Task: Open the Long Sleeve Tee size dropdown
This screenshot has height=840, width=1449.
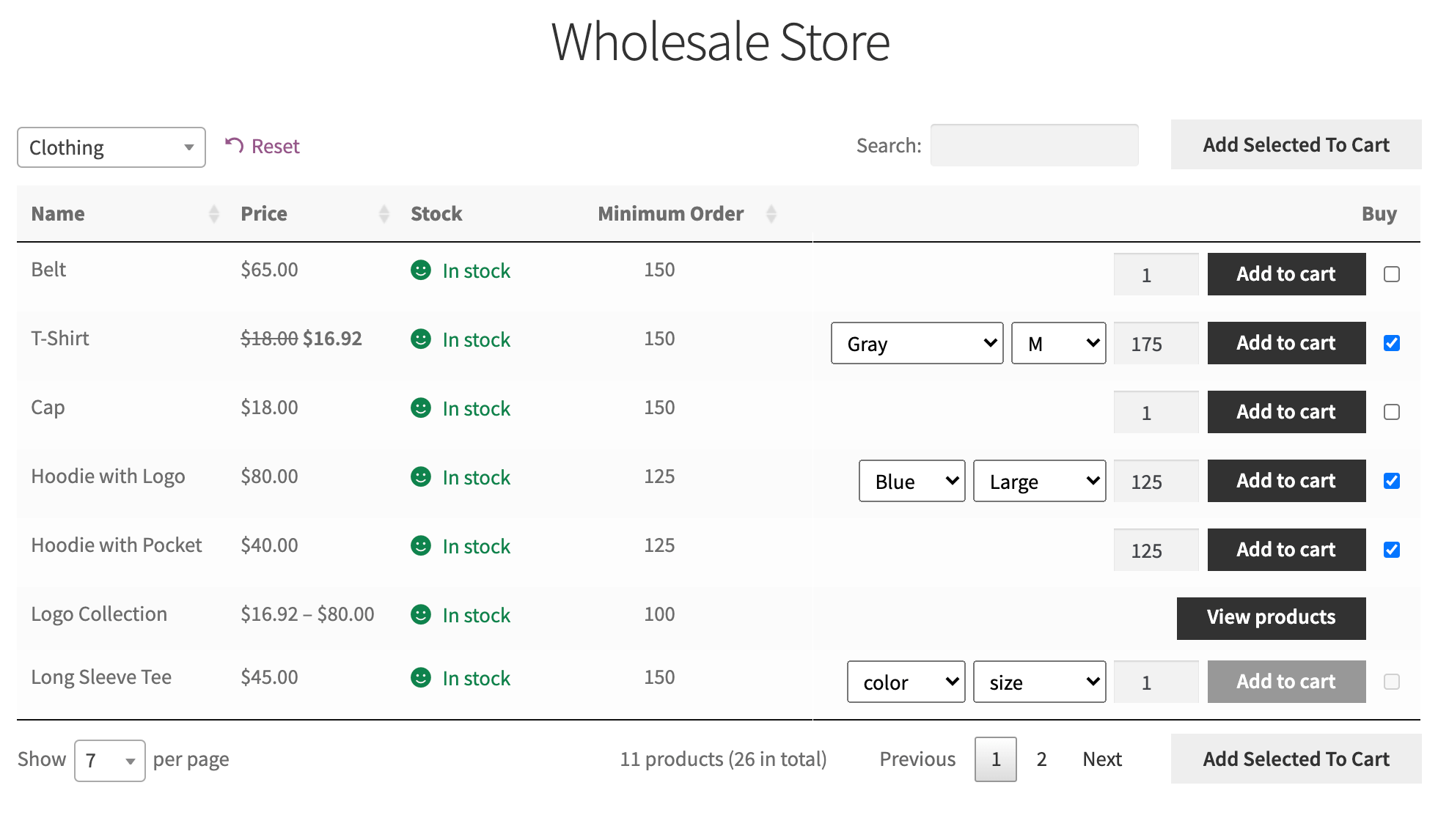Action: pos(1040,682)
